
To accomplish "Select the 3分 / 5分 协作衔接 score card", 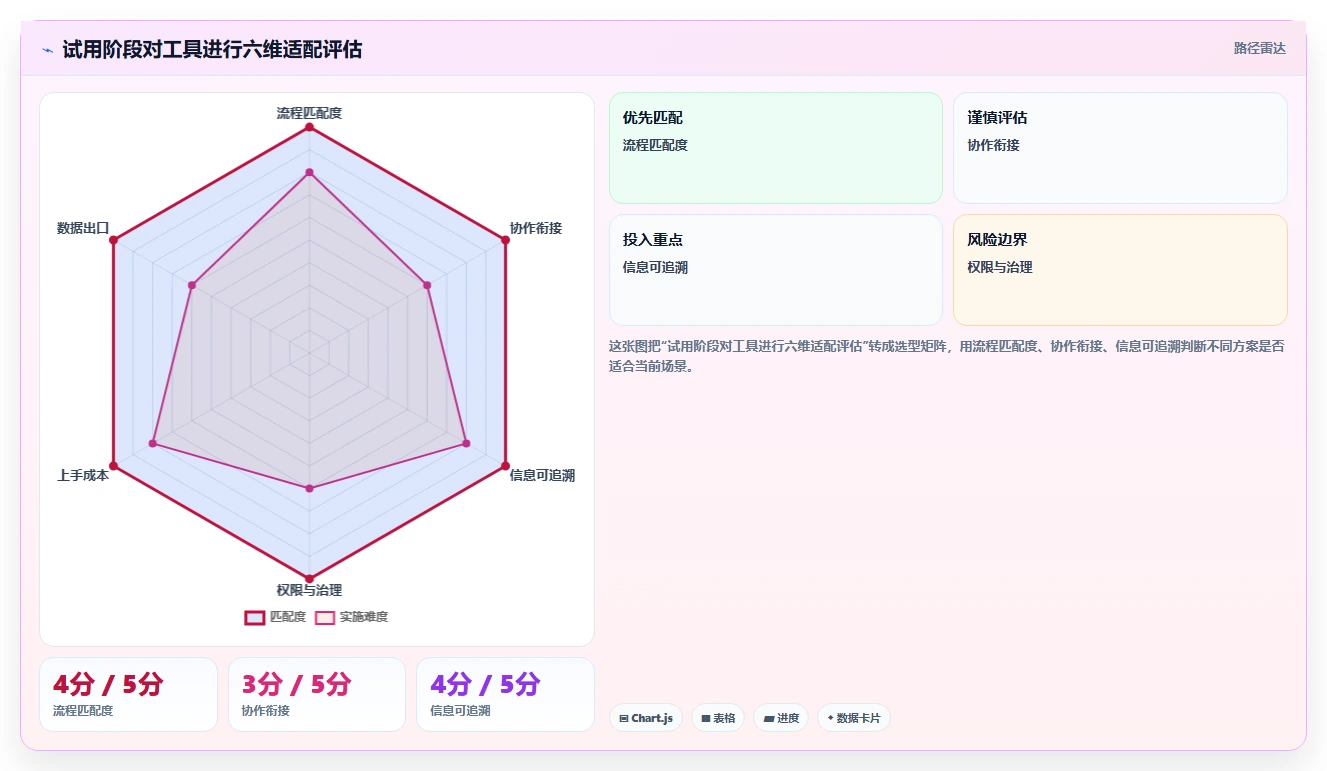I will 317,694.
